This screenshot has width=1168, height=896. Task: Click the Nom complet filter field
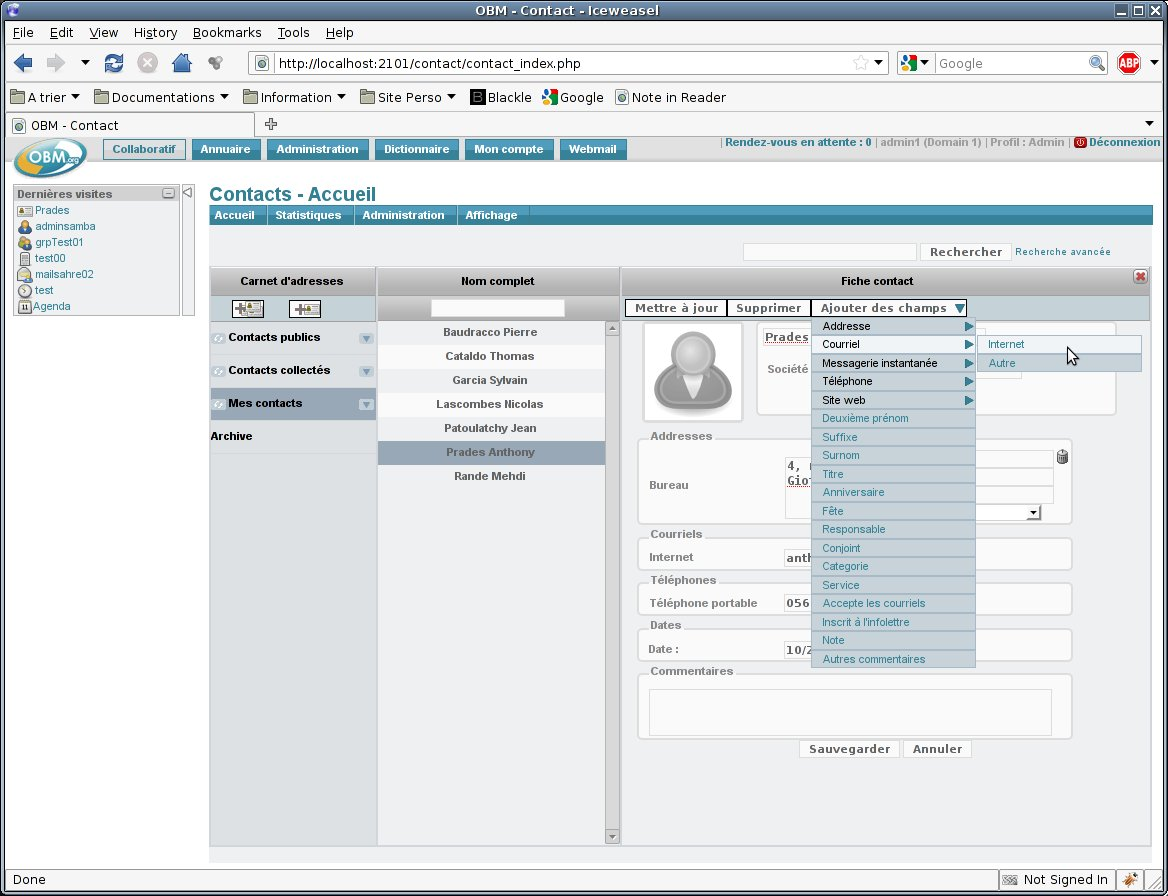[498, 308]
